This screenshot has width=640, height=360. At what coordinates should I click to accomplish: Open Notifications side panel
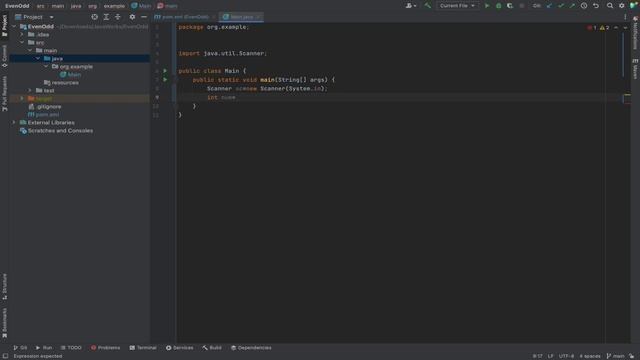tap(635, 33)
